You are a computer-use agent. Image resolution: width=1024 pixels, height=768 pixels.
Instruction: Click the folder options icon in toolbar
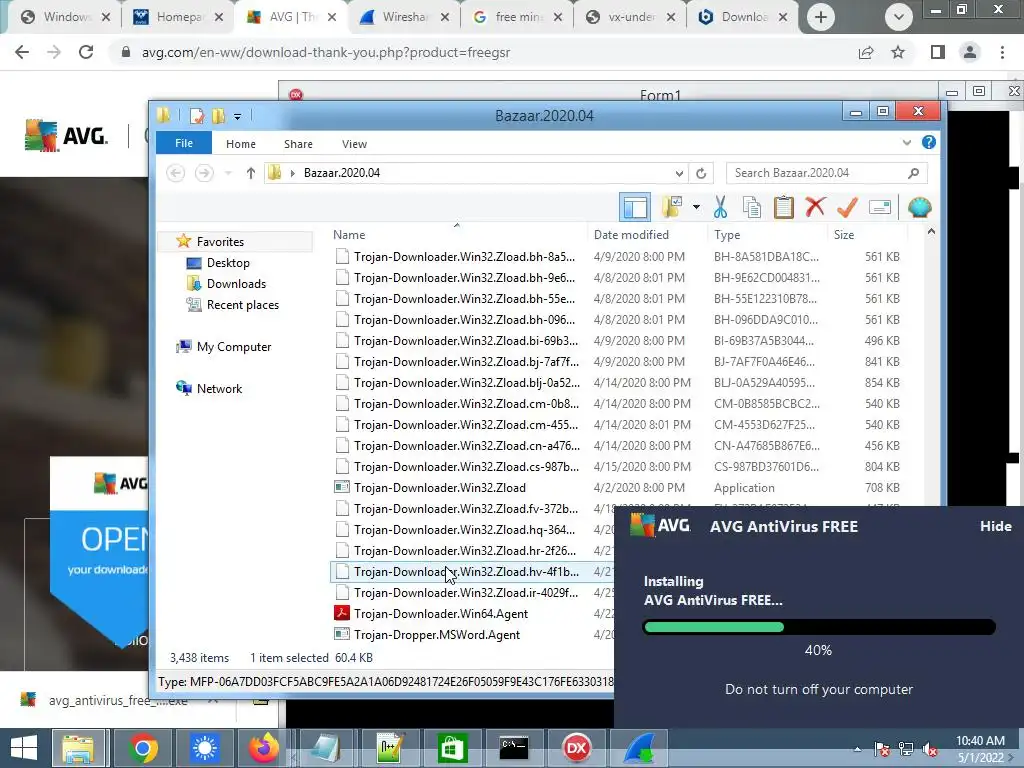673,207
